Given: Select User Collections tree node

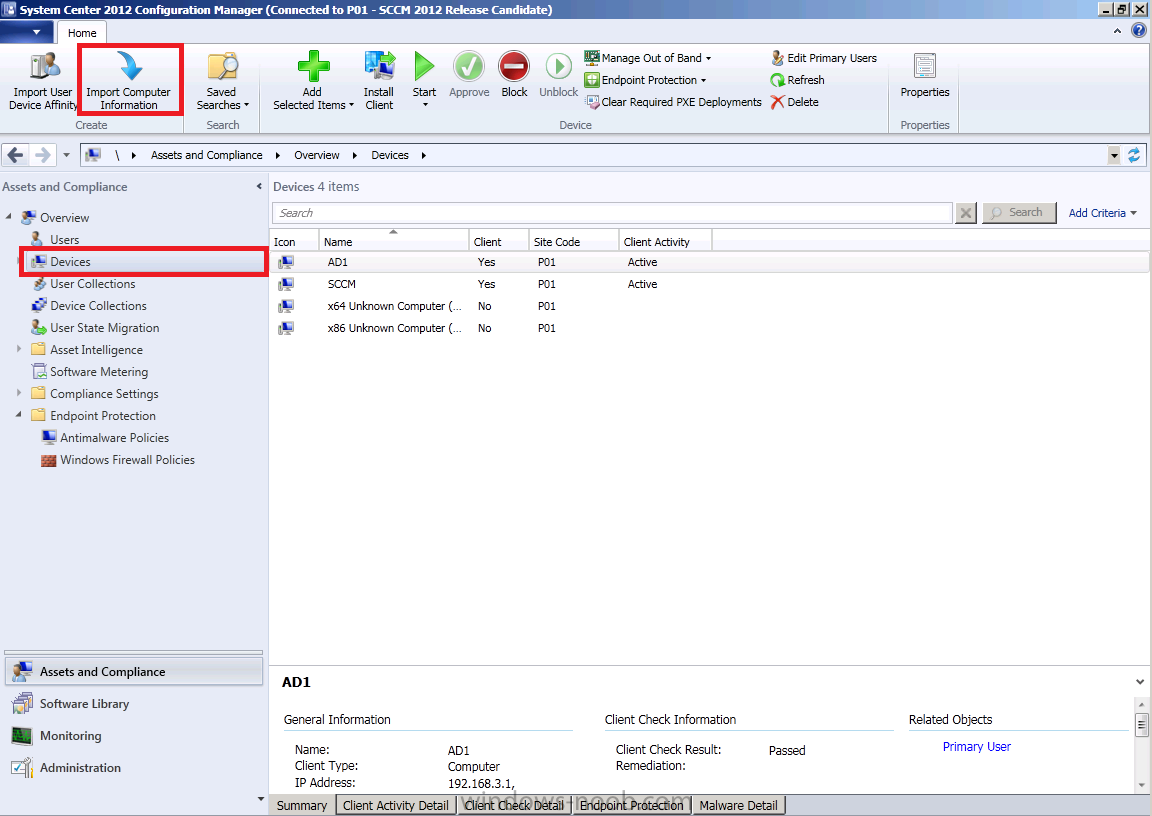Looking at the screenshot, I should pyautogui.click(x=92, y=284).
